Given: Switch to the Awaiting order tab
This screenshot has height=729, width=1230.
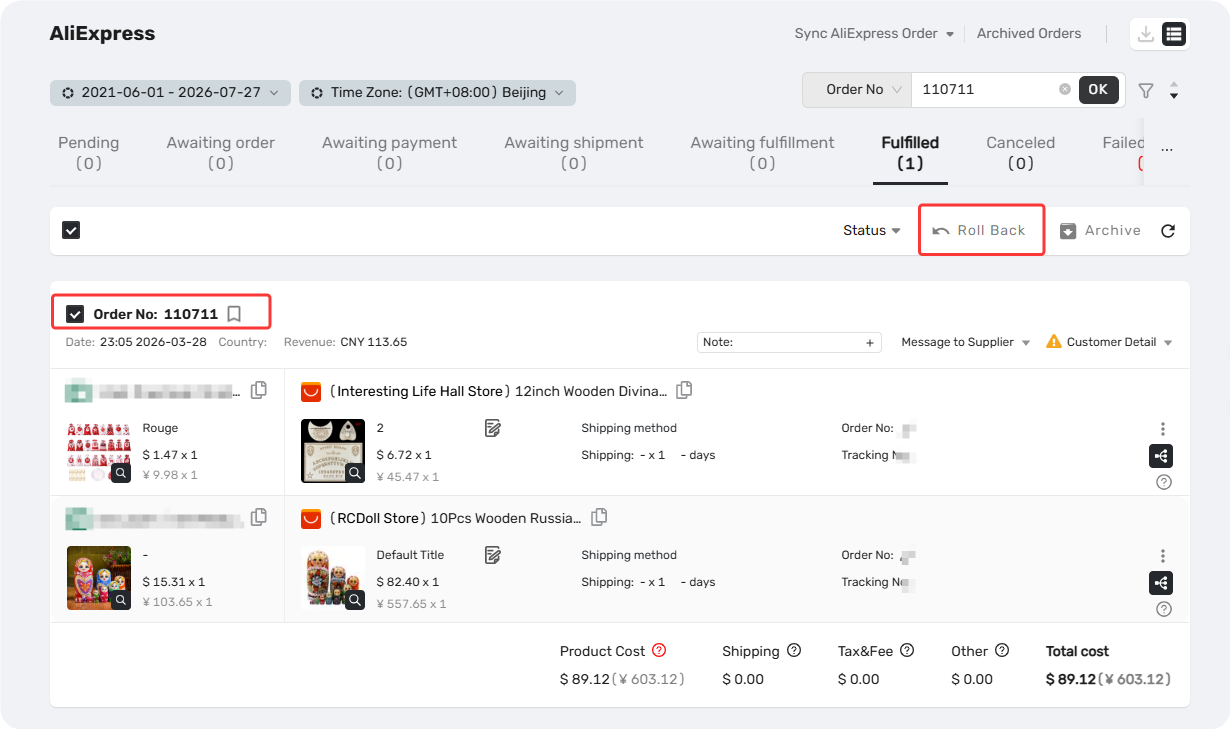Looking at the screenshot, I should [x=221, y=152].
